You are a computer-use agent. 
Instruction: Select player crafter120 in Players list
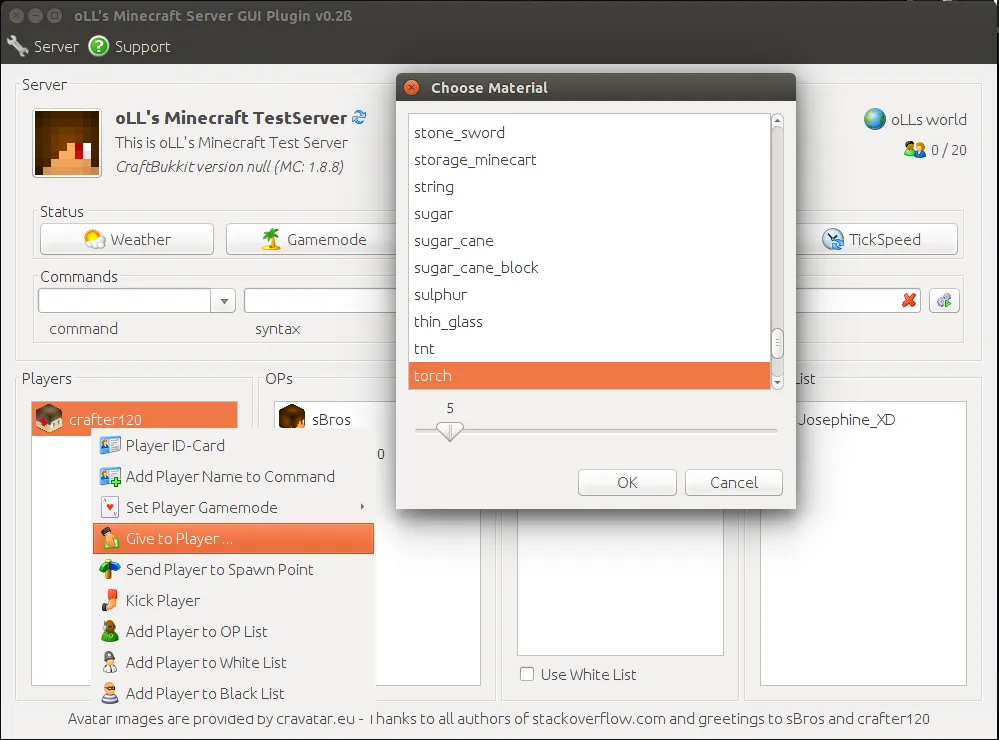coord(134,419)
